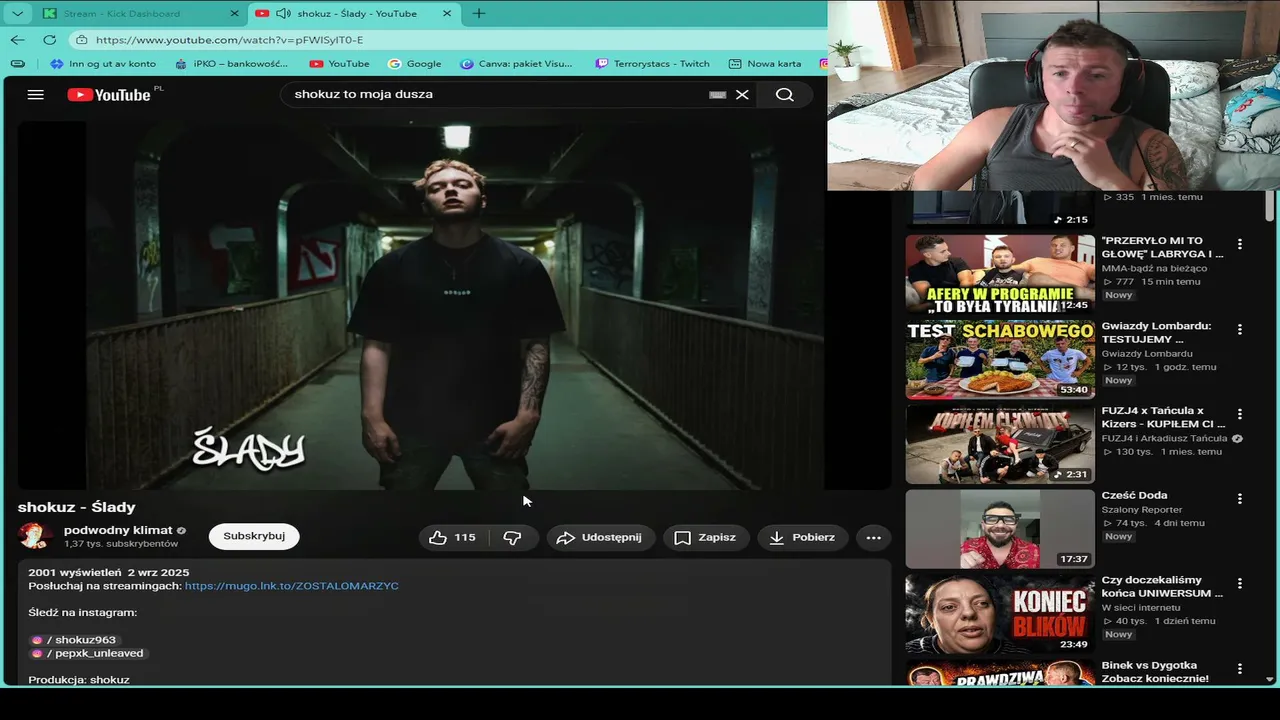Viewport: 1280px width, 720px height.
Task: Open the 2:15 video thumbnail
Action: click(1000, 208)
